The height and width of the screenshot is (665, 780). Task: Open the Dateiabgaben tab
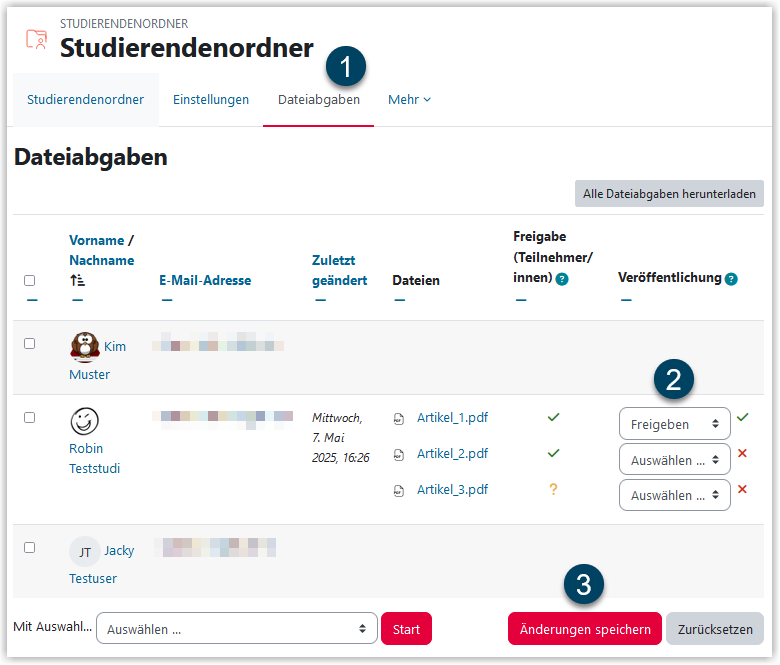(x=319, y=100)
